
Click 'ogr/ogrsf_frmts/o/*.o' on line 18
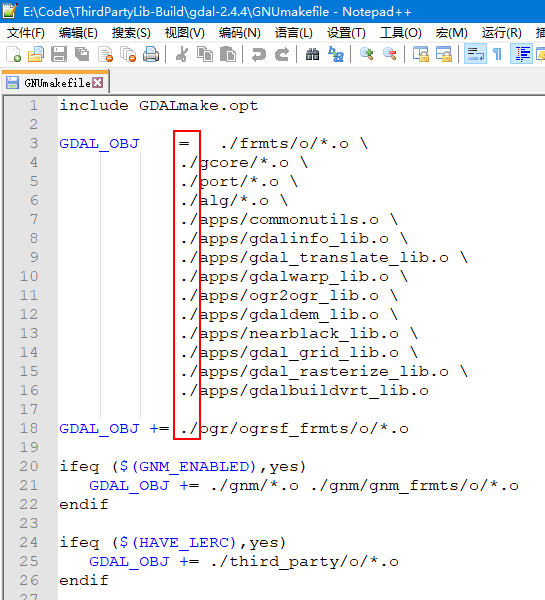(x=304, y=429)
